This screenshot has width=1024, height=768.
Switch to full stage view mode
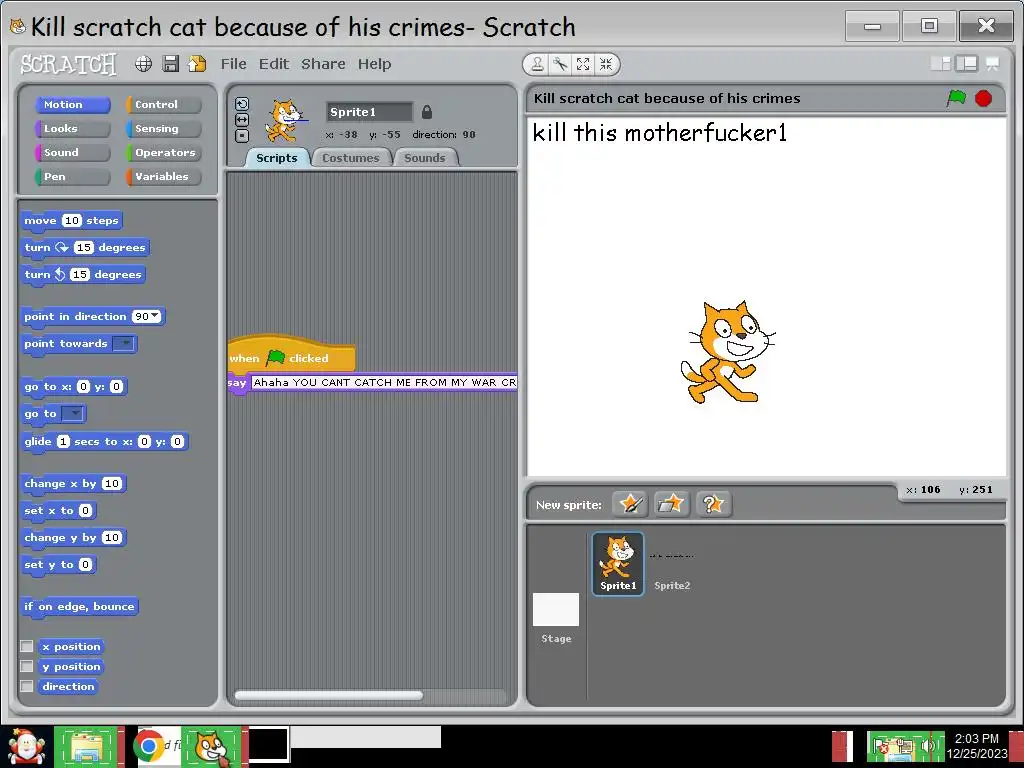pyautogui.click(x=967, y=63)
